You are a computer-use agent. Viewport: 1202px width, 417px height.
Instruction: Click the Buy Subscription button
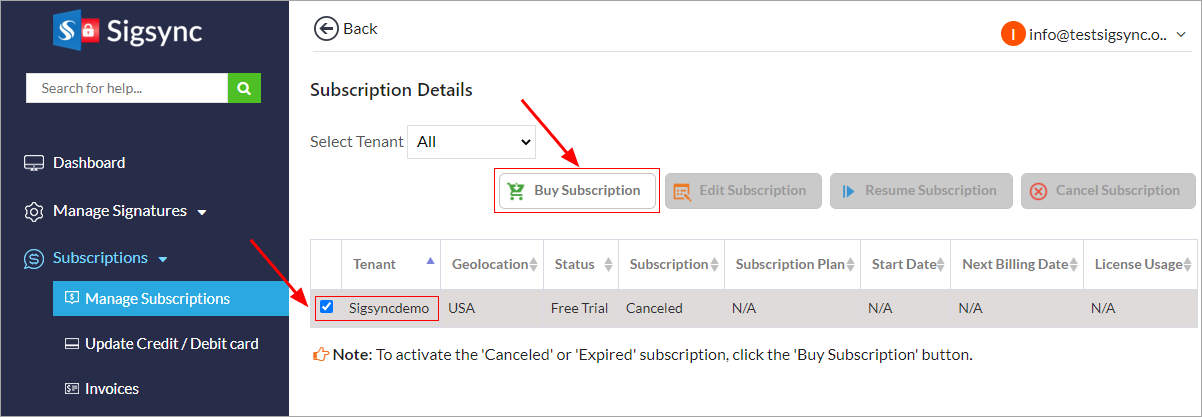click(x=577, y=191)
